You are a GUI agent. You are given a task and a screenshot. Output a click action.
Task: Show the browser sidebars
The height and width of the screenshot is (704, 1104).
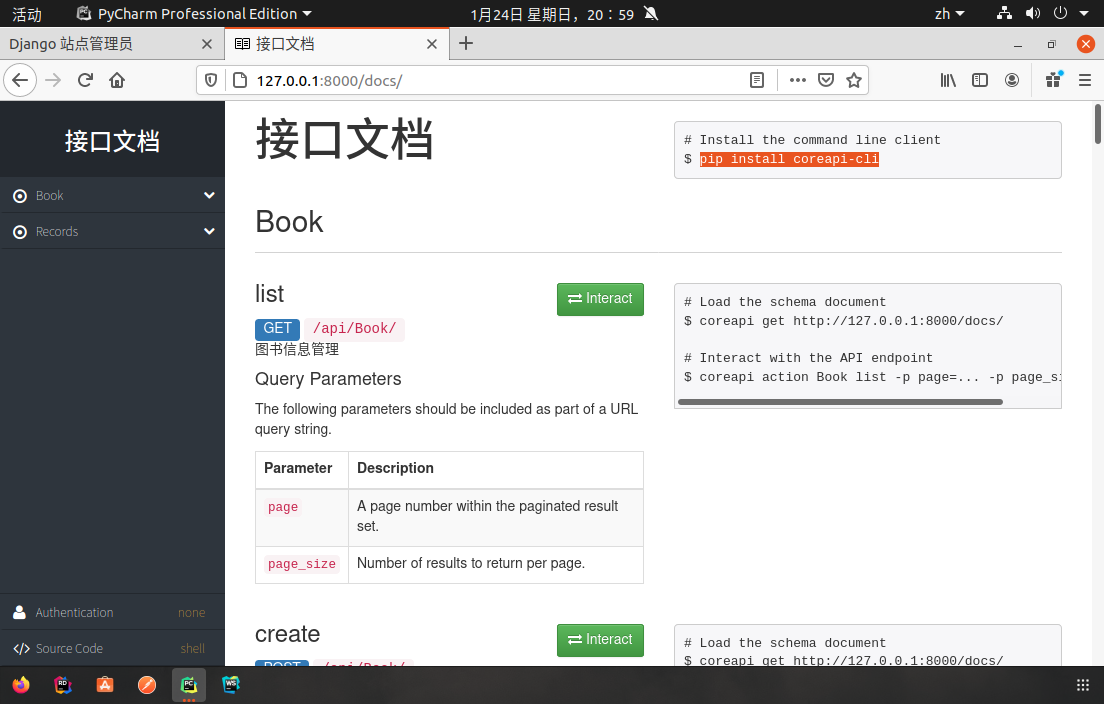pos(980,80)
